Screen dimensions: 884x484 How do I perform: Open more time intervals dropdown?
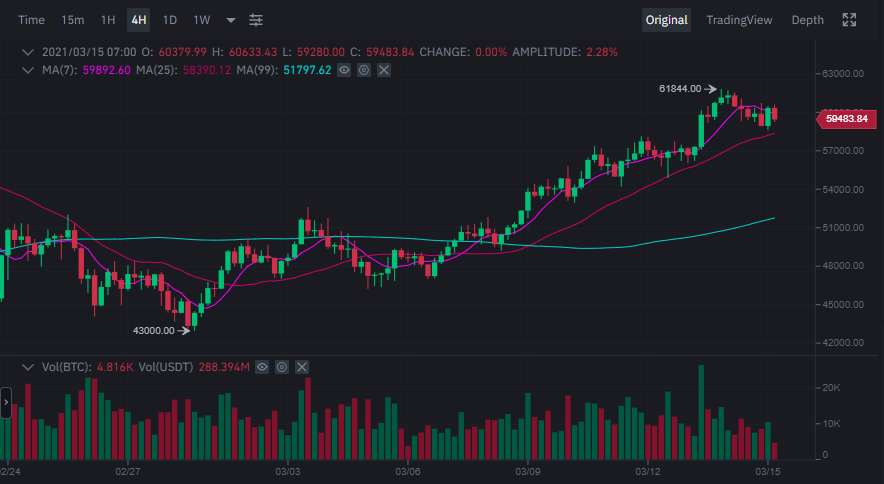coord(231,20)
